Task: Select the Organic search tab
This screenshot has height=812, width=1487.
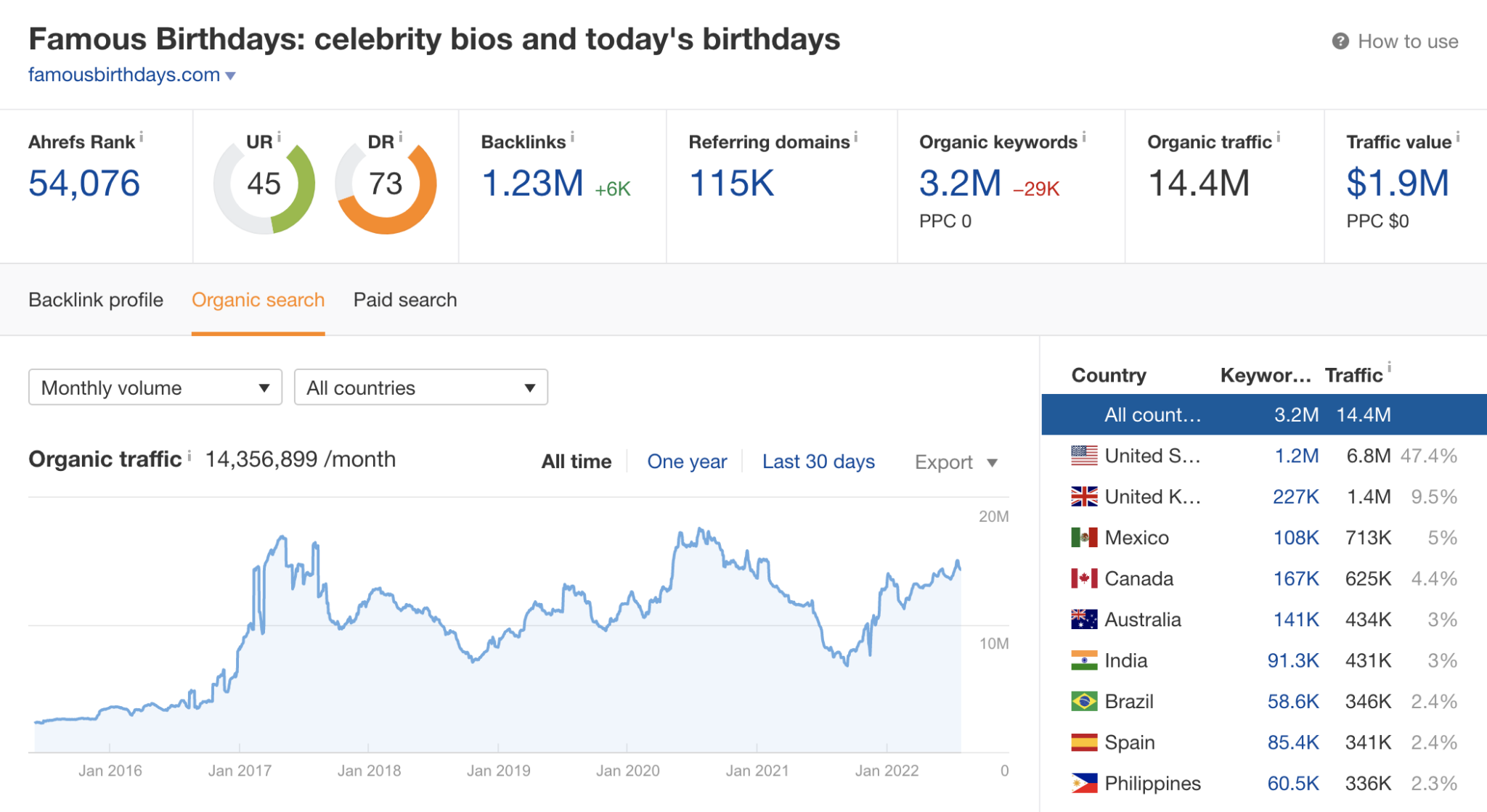Action: click(x=258, y=300)
